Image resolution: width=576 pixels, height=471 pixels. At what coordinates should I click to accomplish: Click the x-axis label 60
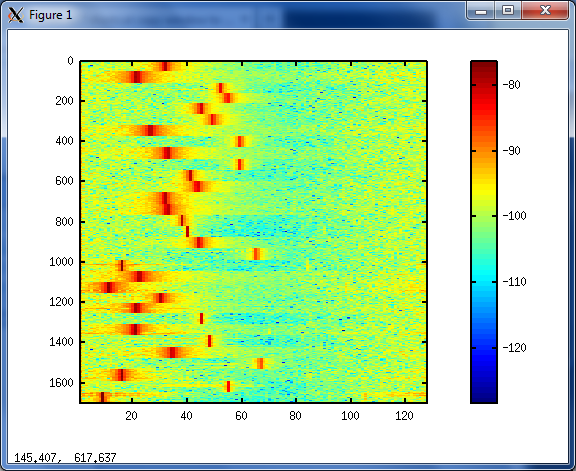pos(241,416)
